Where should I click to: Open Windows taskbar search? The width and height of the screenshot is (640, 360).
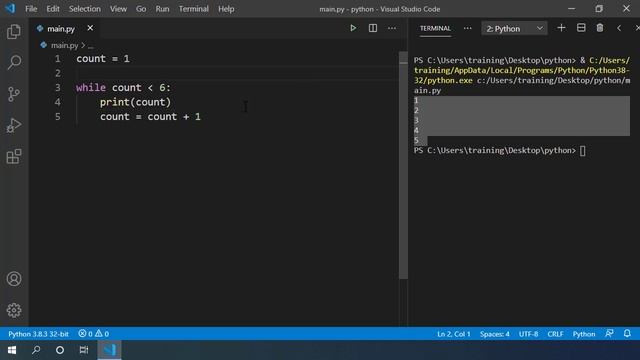[36, 350]
